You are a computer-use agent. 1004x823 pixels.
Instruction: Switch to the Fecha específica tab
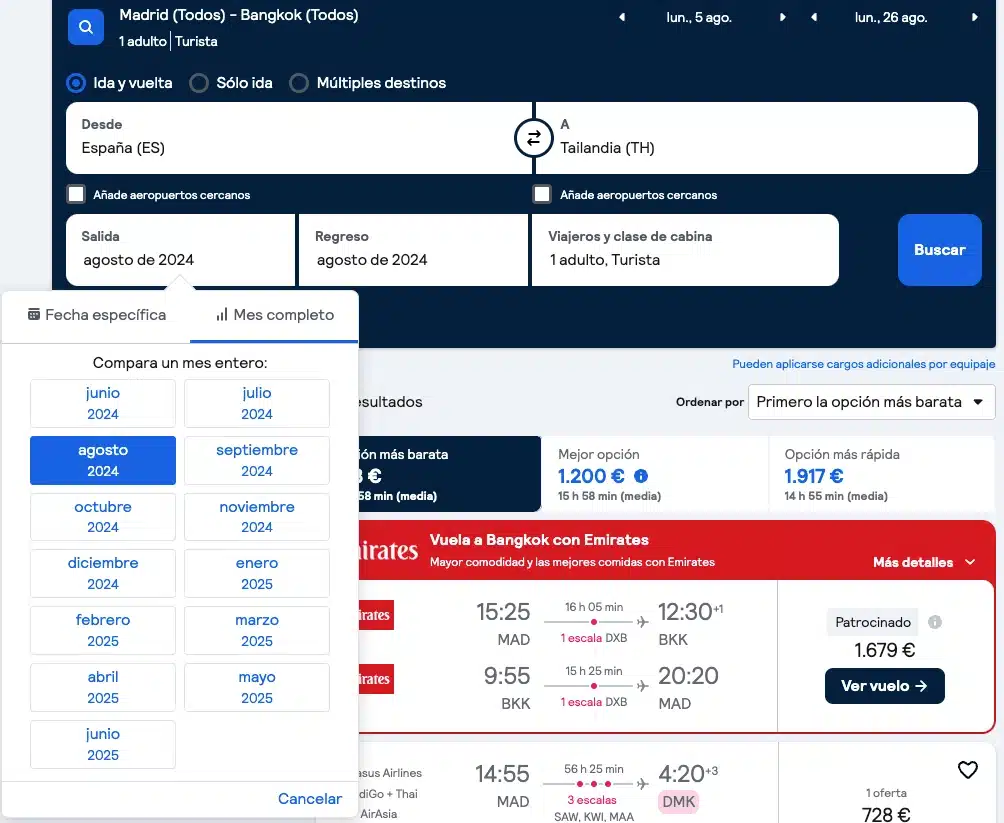(96, 314)
